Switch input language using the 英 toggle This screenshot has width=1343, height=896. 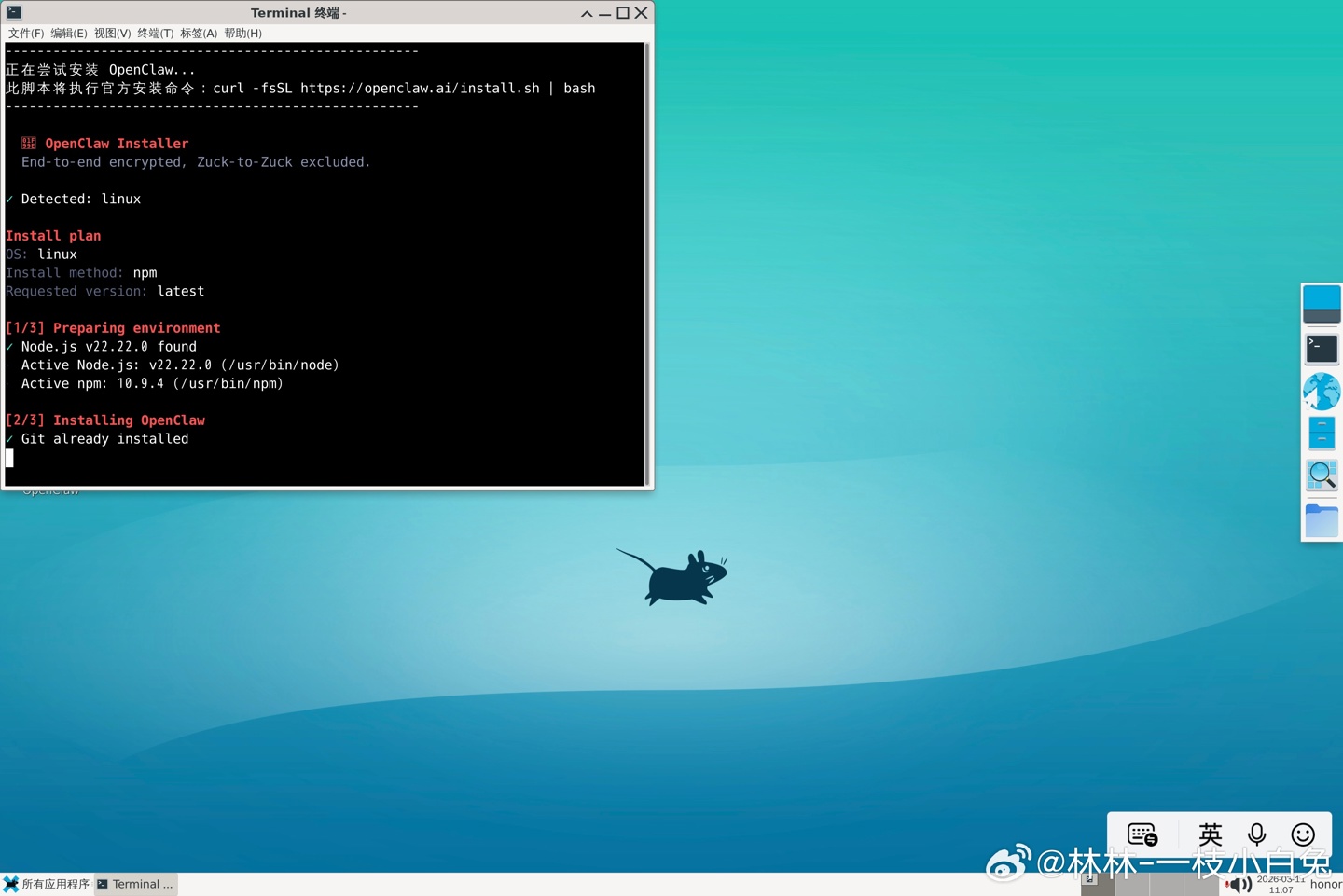(1210, 834)
